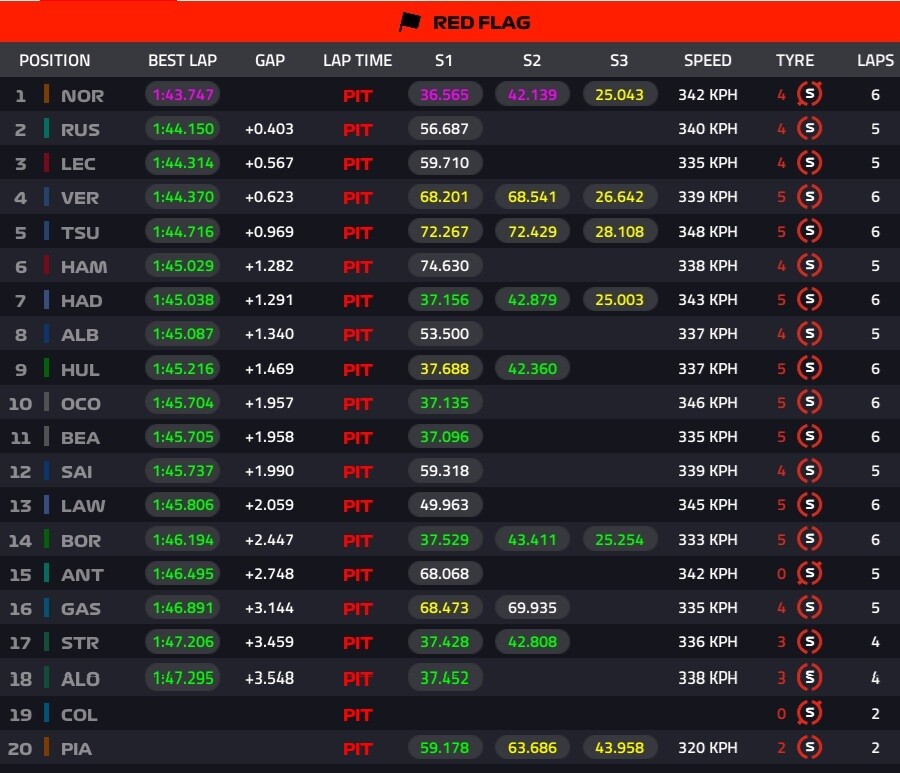This screenshot has width=900, height=773.
Task: Click the TYRE column header
Action: pos(795,60)
